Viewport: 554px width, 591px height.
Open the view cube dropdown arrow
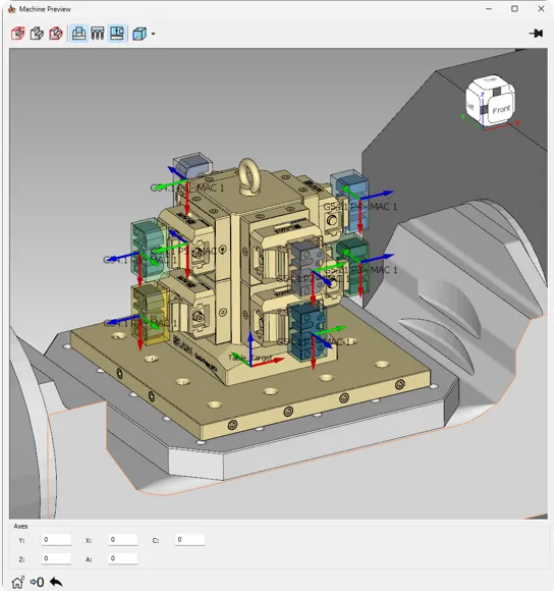(x=153, y=34)
